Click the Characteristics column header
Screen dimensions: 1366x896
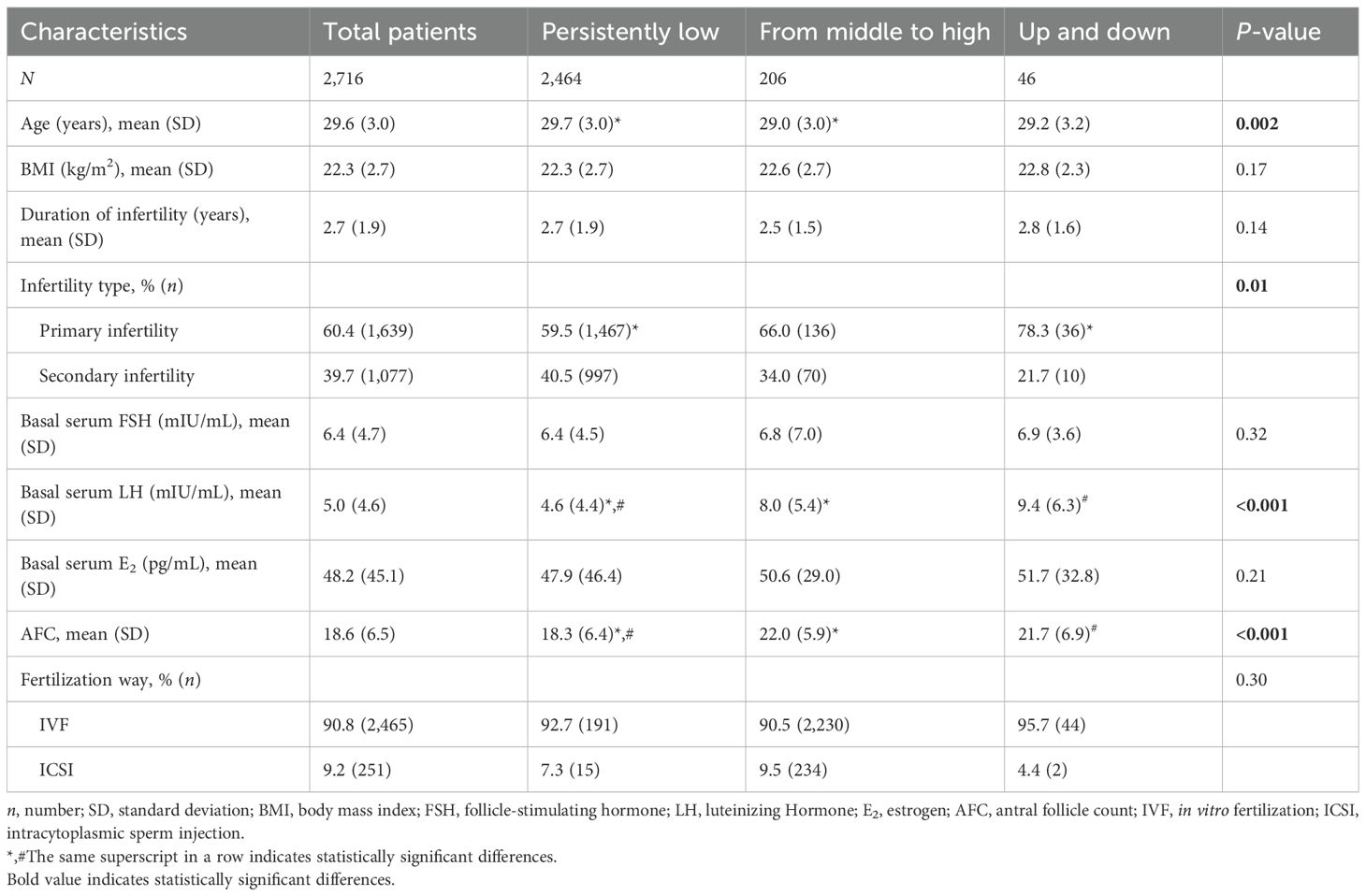(104, 32)
